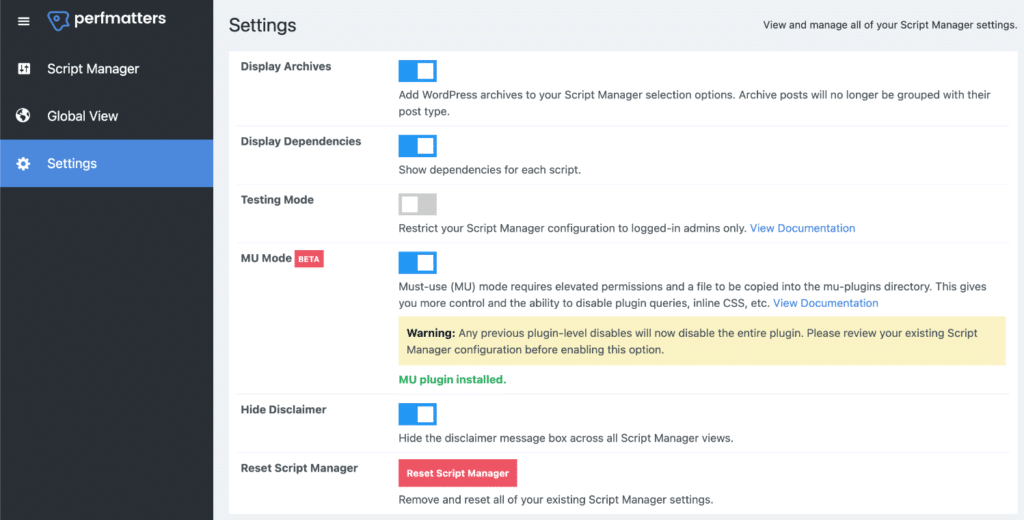The height and width of the screenshot is (520, 1024).
Task: Select the Settings sidebar item
Action: (72, 163)
